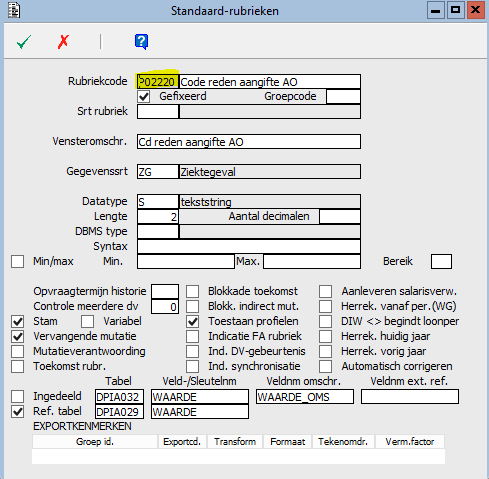Click the Verm.factor column header

(410, 442)
